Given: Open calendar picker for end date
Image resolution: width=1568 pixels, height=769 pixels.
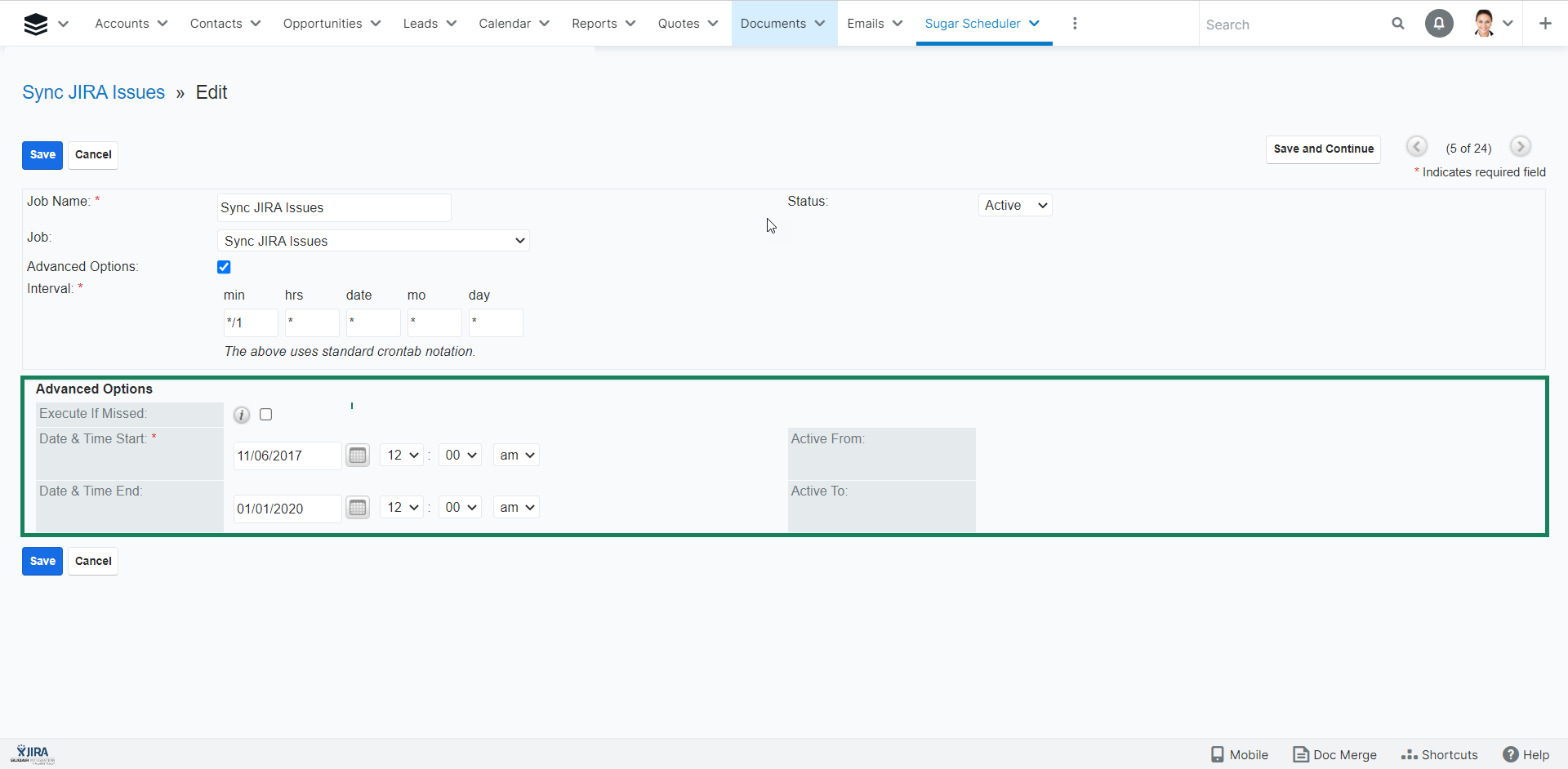Looking at the screenshot, I should point(358,508).
